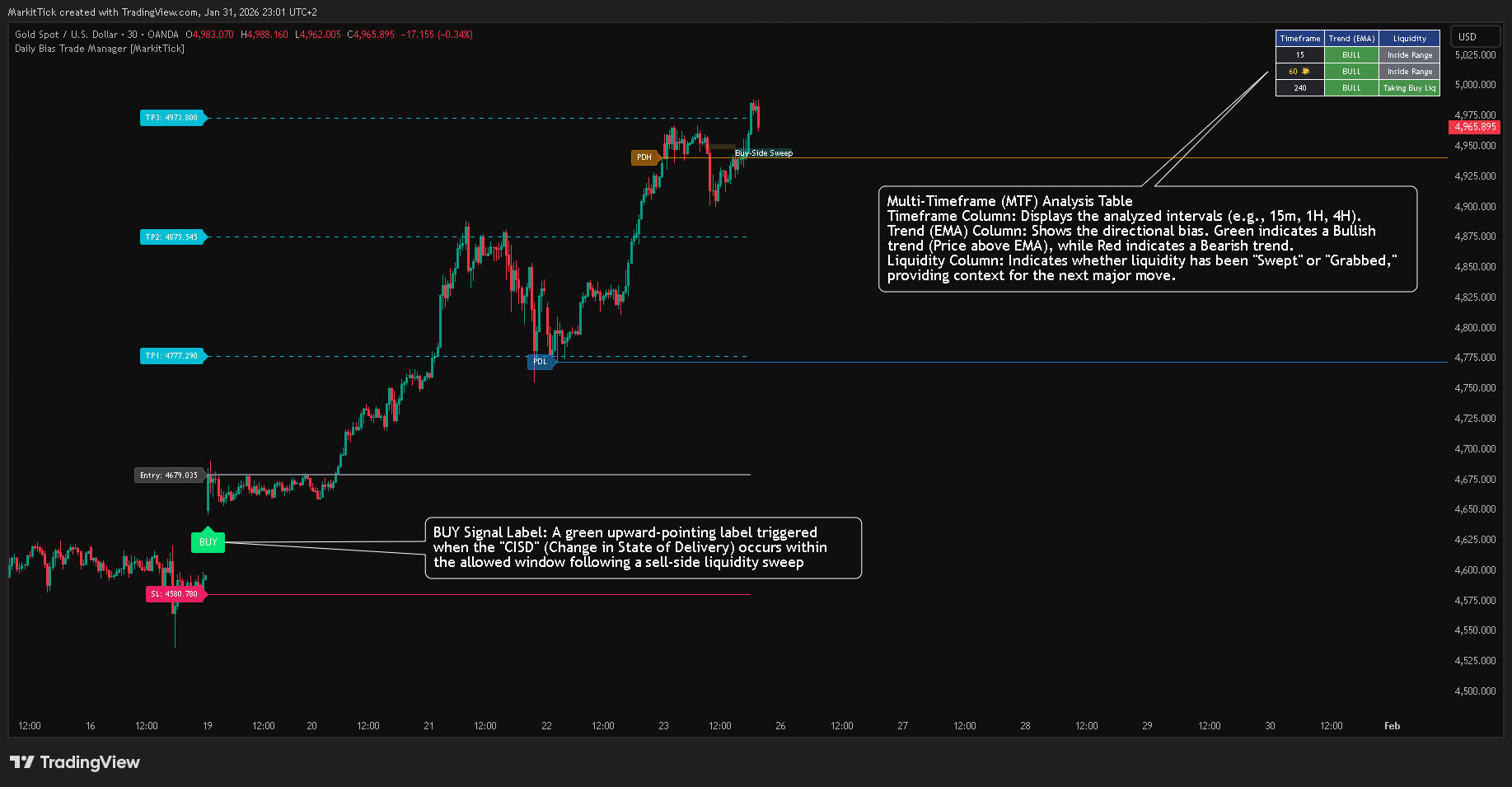
Task: Select the Entry: 4679.035 label
Action: (x=170, y=475)
